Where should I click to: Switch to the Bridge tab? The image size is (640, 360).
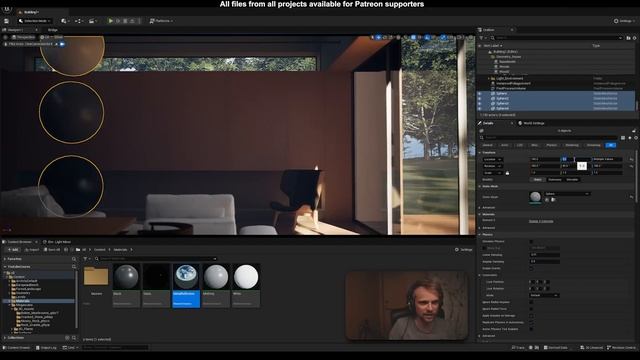pos(53,30)
